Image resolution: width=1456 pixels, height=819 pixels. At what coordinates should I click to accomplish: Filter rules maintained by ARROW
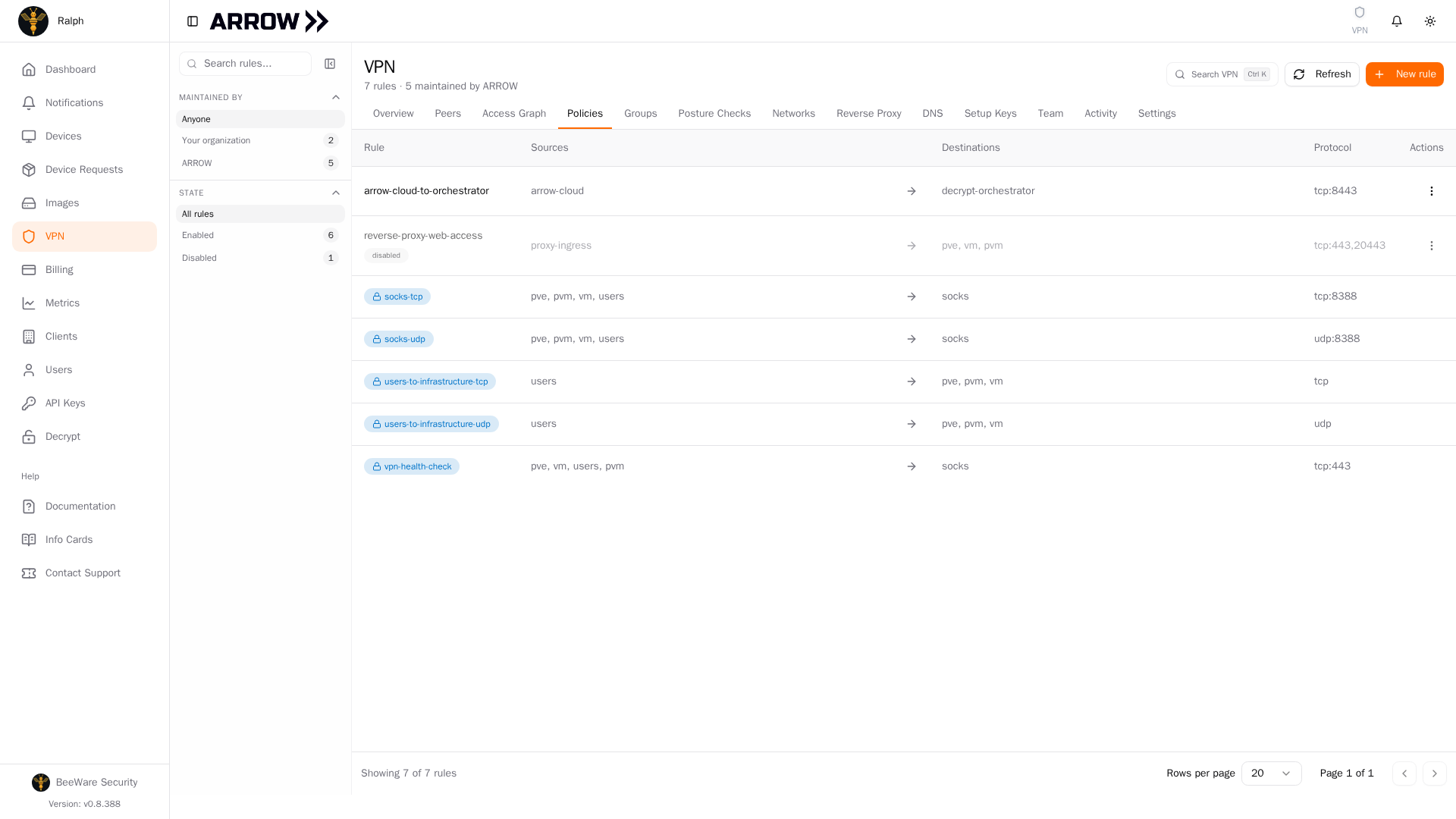pyautogui.click(x=260, y=163)
